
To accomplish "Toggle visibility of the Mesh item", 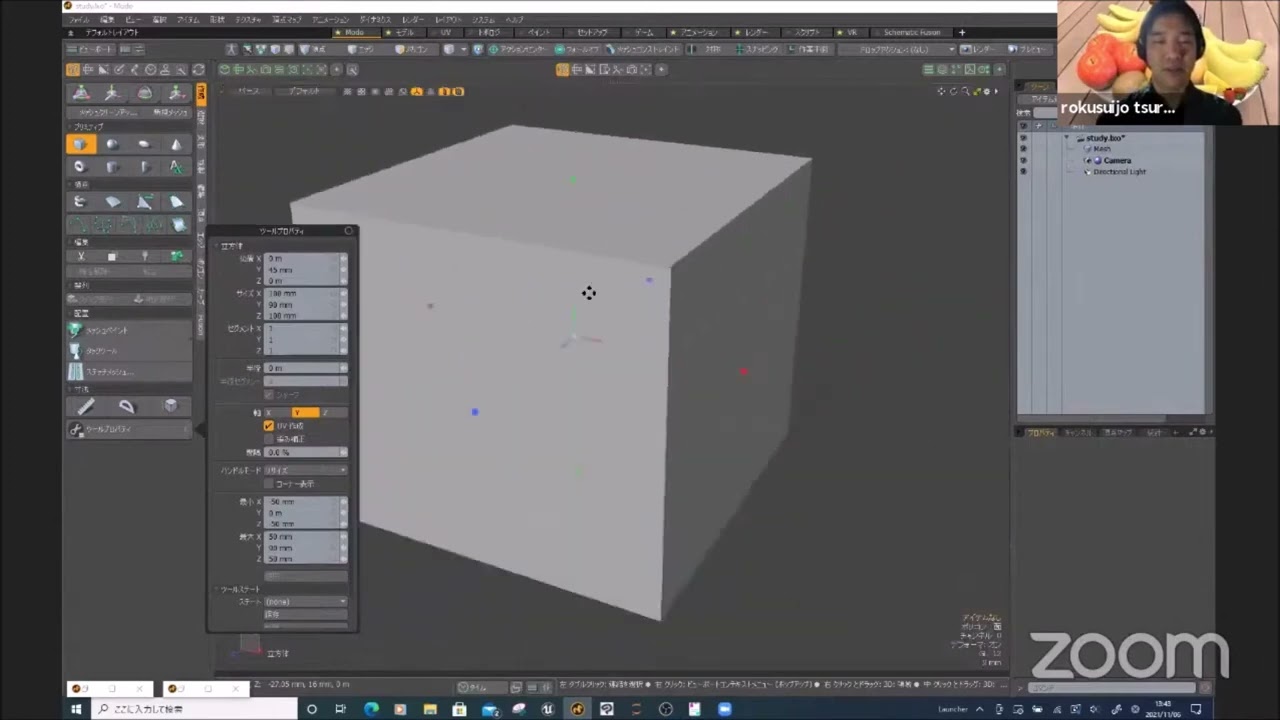I will click(1022, 149).
